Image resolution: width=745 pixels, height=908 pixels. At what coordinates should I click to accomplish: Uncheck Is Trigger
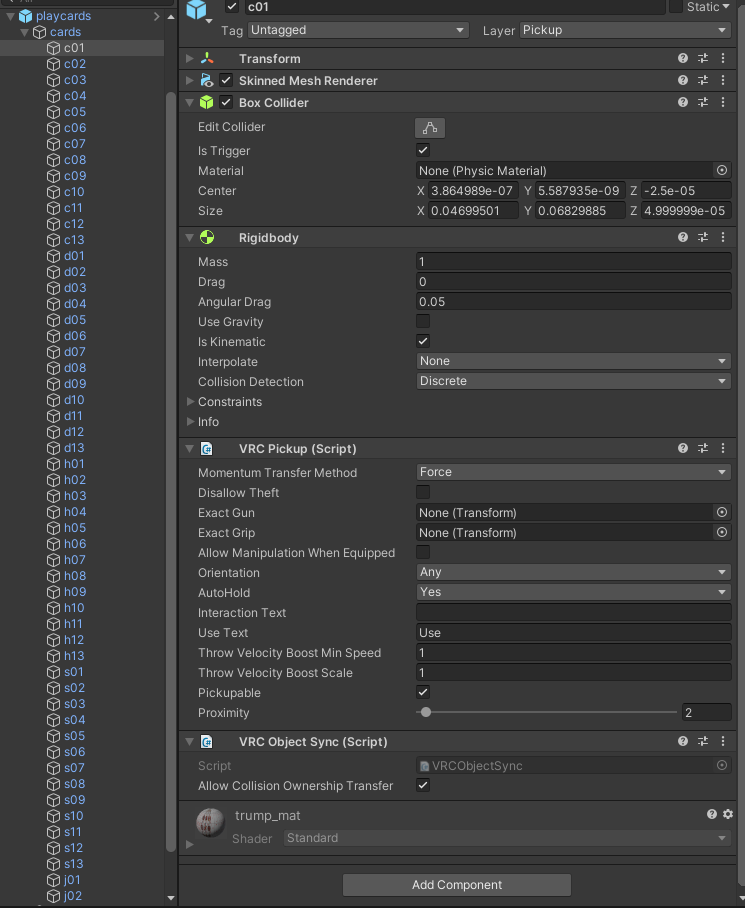point(423,151)
